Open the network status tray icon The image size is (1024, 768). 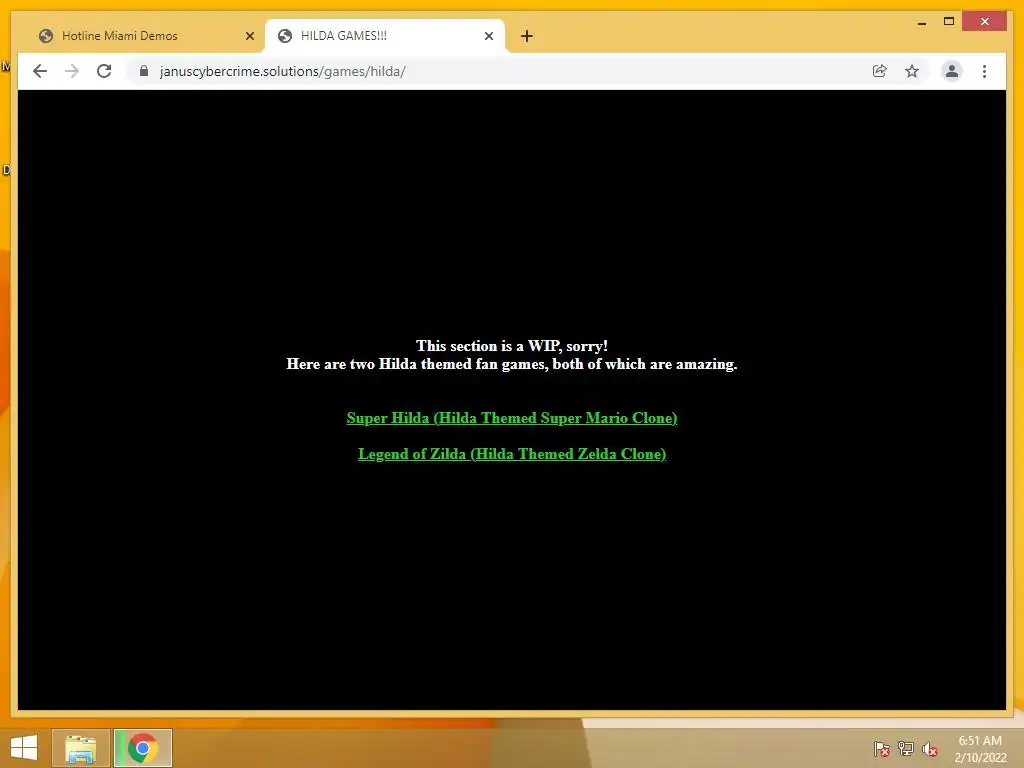point(906,749)
